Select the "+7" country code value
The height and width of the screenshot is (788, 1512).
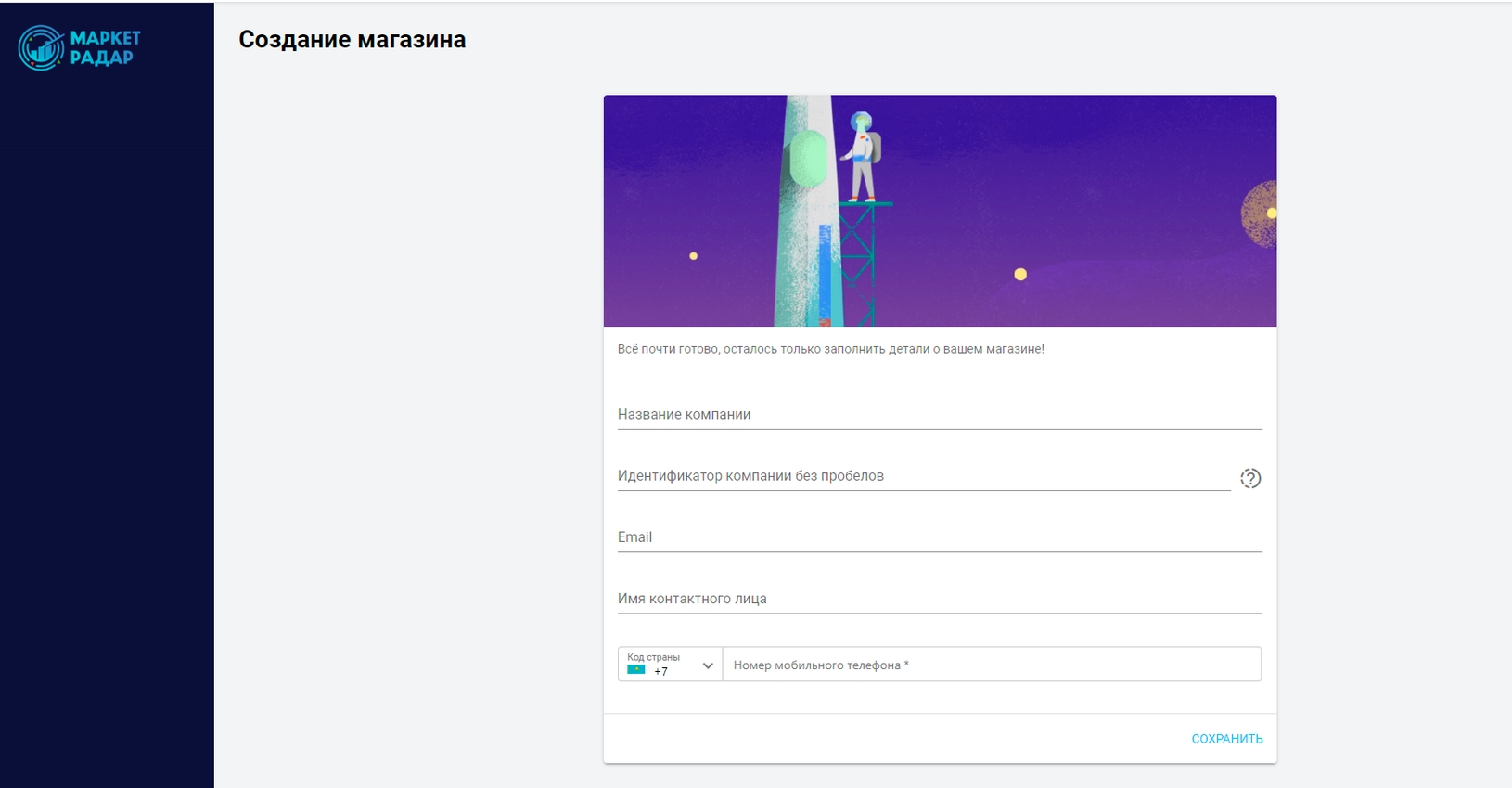pos(660,671)
